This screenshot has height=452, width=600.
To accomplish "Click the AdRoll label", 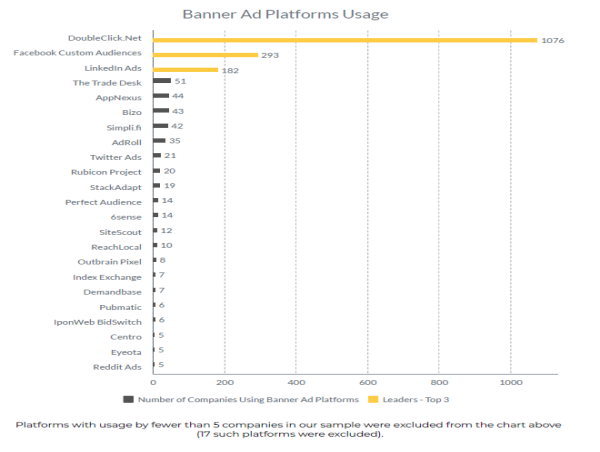I will click(x=127, y=143).
